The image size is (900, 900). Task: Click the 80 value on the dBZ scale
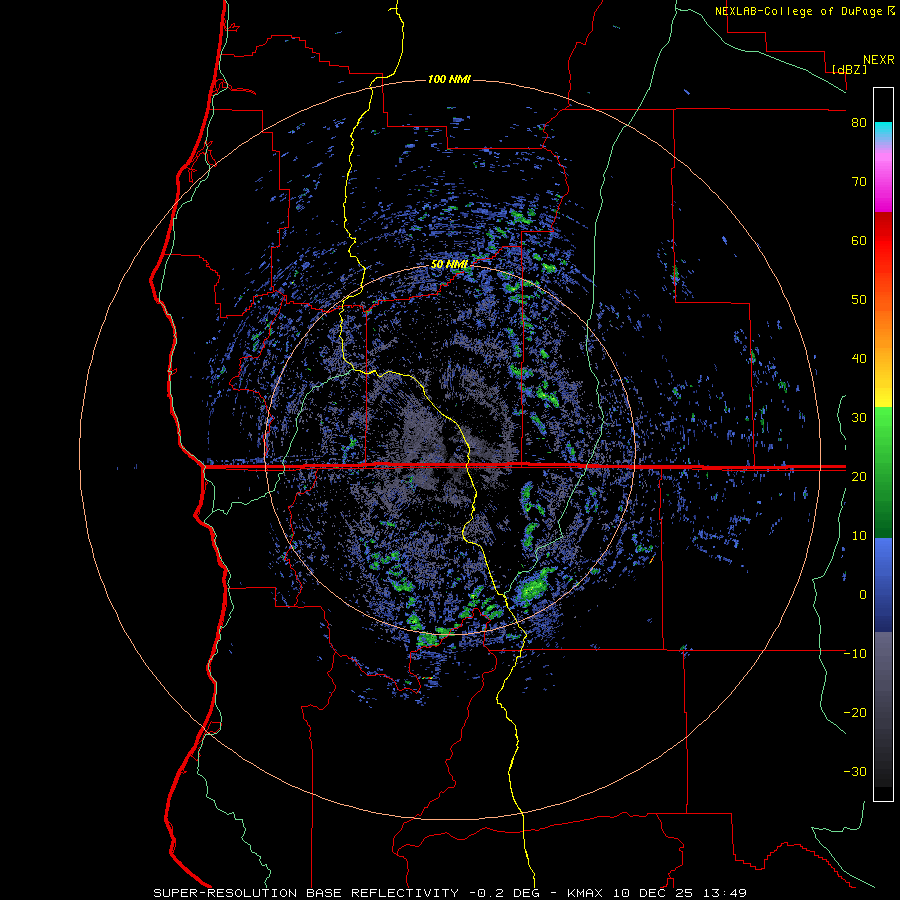[859, 123]
